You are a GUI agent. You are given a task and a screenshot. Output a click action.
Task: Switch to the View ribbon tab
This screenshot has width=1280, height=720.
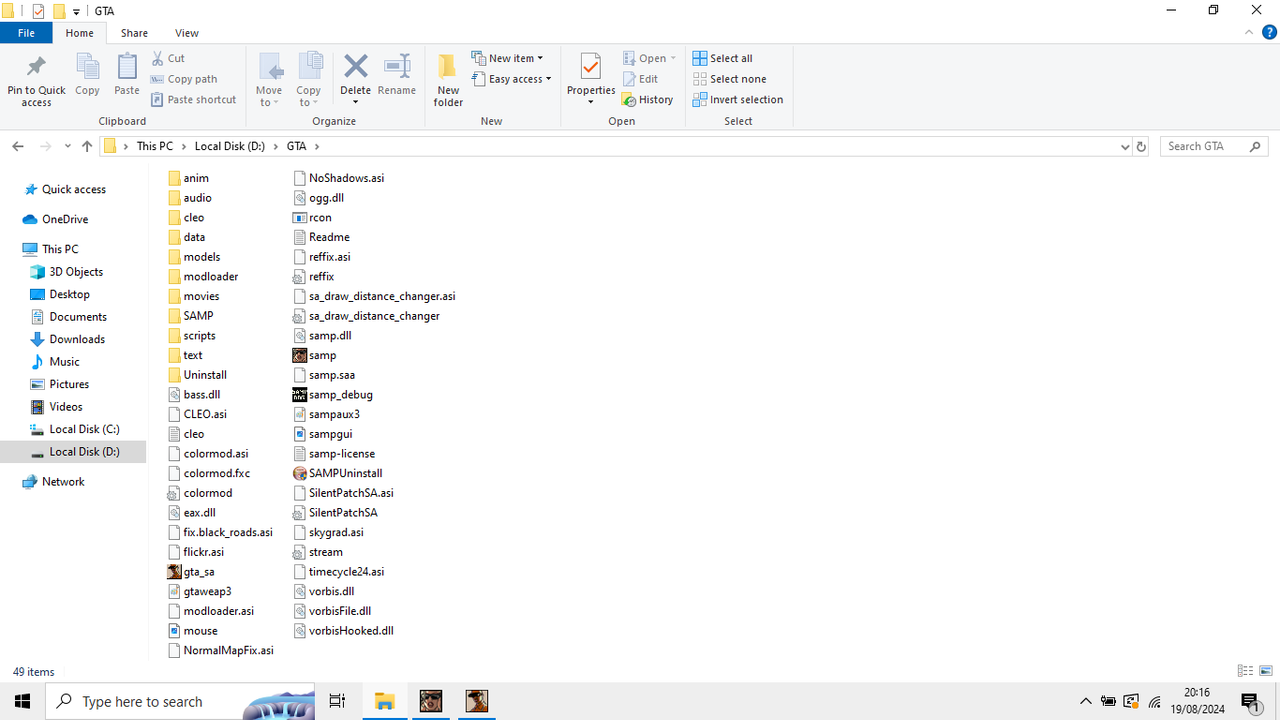pyautogui.click(x=186, y=33)
